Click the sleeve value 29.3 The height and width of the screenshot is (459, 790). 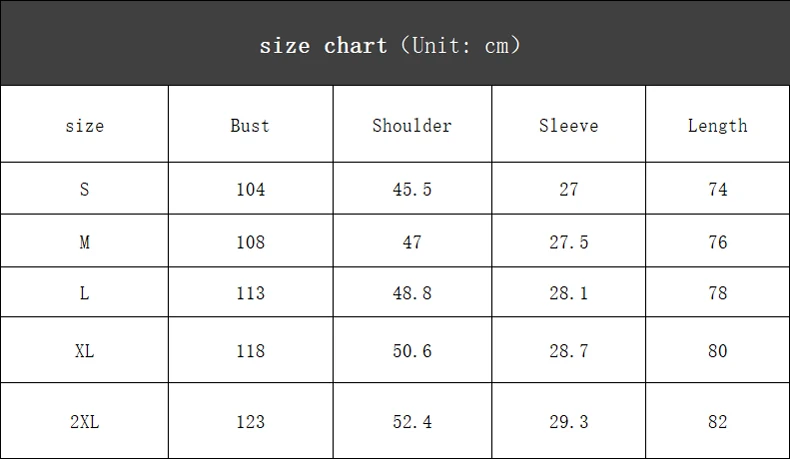click(568, 422)
